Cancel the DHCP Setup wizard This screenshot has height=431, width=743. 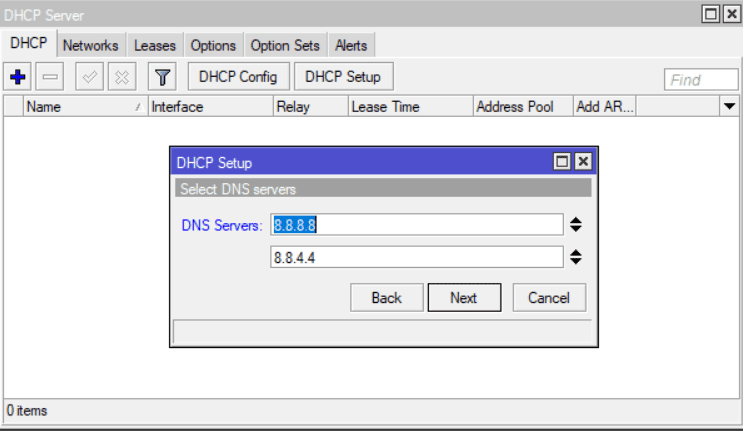(549, 297)
